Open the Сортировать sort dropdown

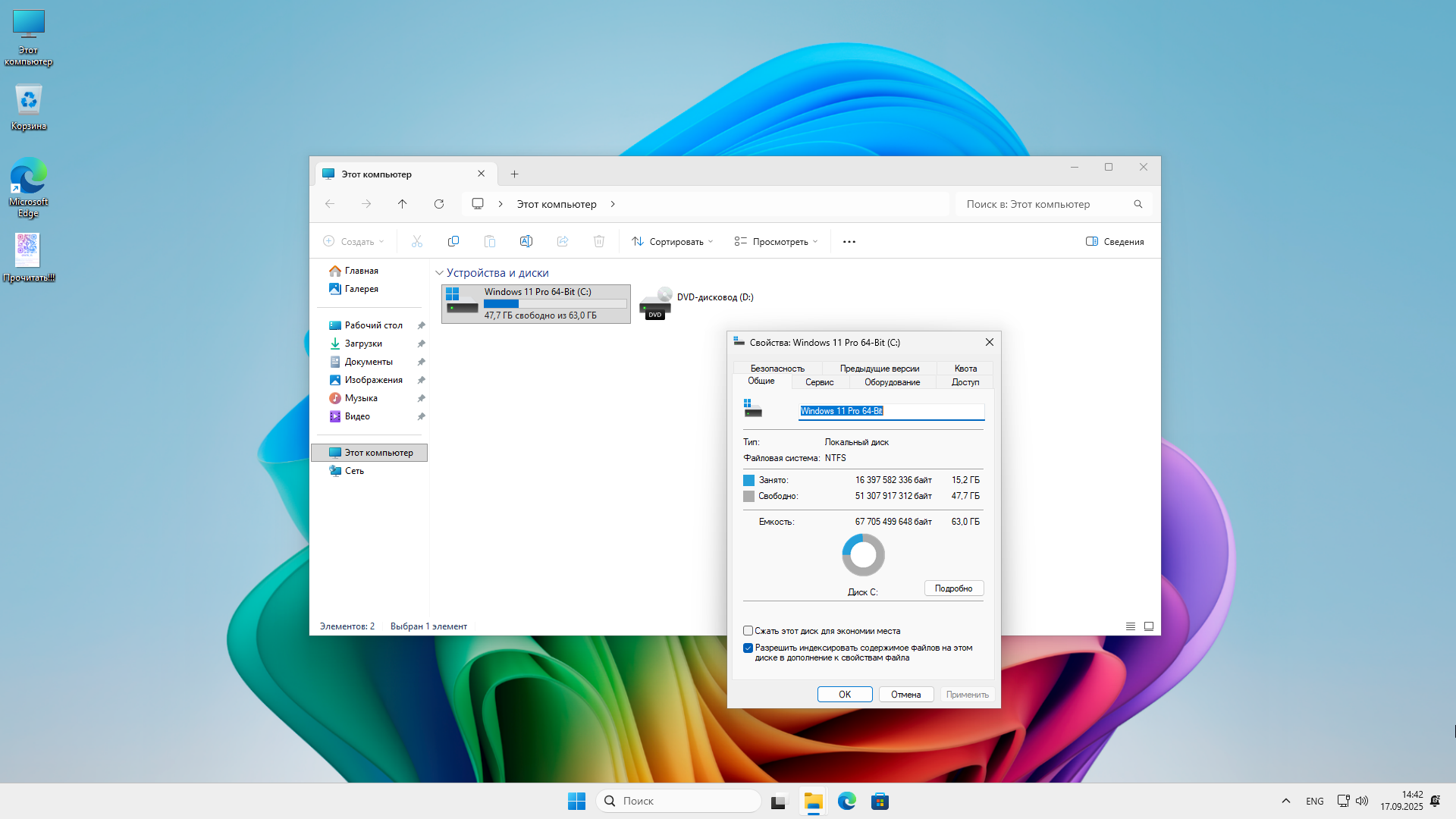pyautogui.click(x=673, y=242)
